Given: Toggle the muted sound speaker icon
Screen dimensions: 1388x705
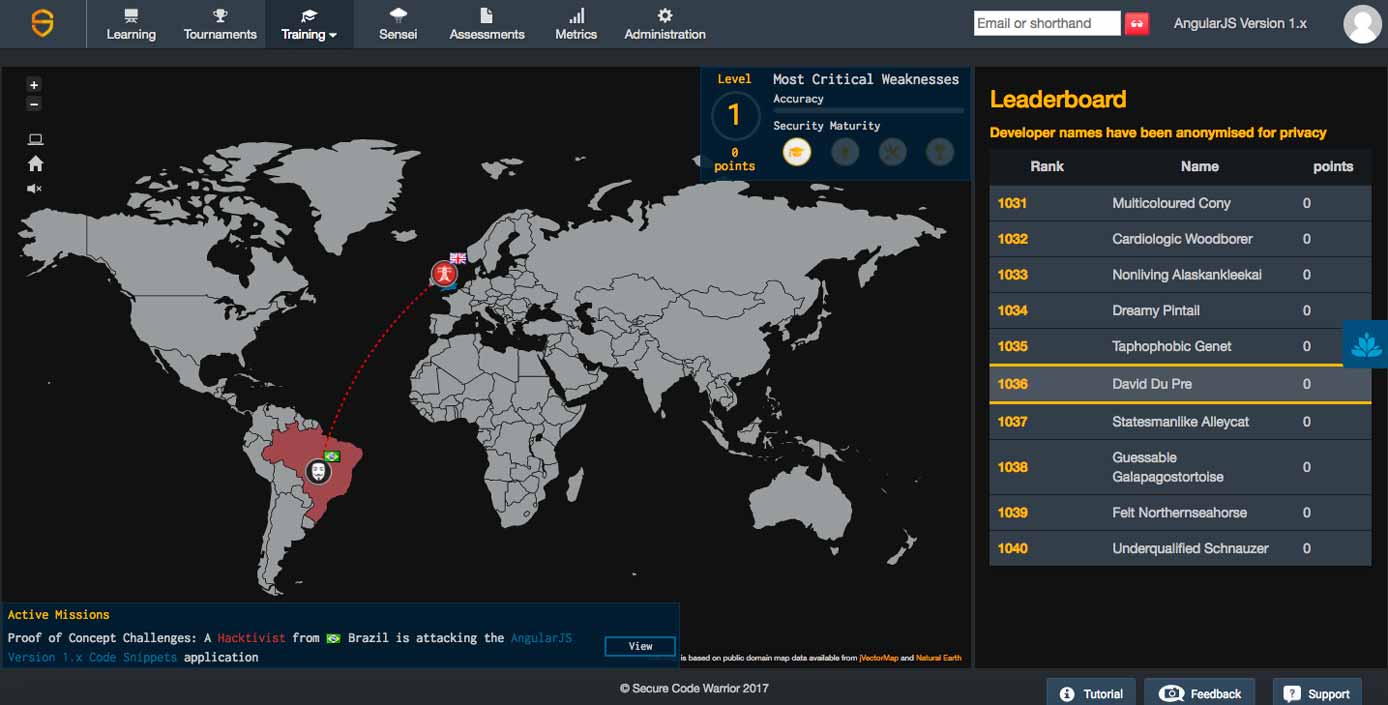Looking at the screenshot, I should click(34, 188).
